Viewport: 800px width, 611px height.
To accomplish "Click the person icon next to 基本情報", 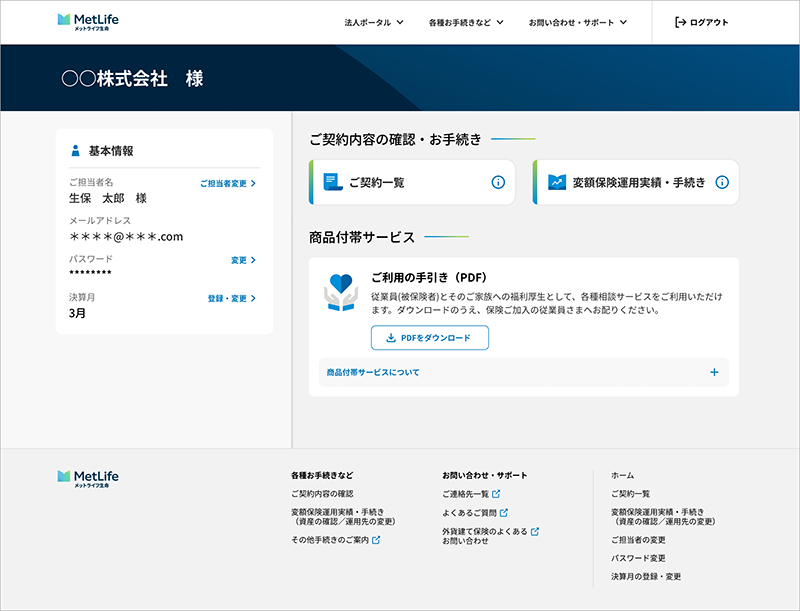I will tap(76, 150).
